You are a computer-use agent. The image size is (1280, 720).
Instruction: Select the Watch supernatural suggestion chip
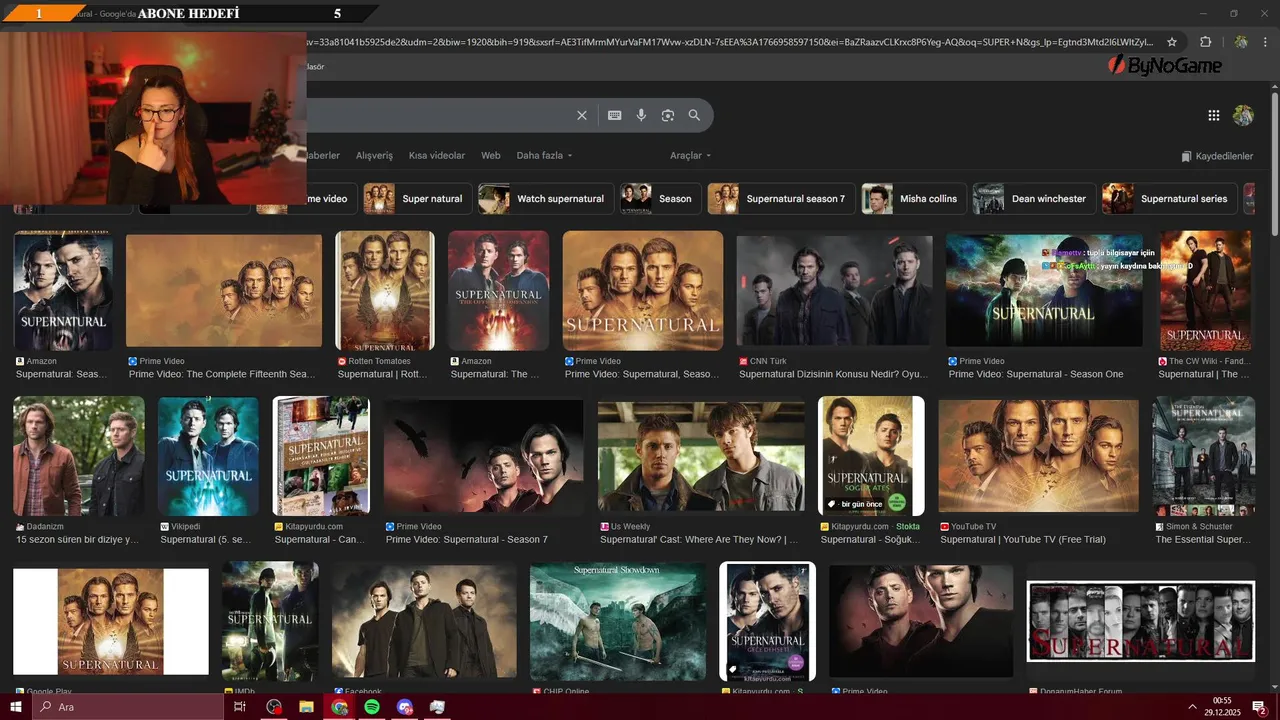coord(545,198)
